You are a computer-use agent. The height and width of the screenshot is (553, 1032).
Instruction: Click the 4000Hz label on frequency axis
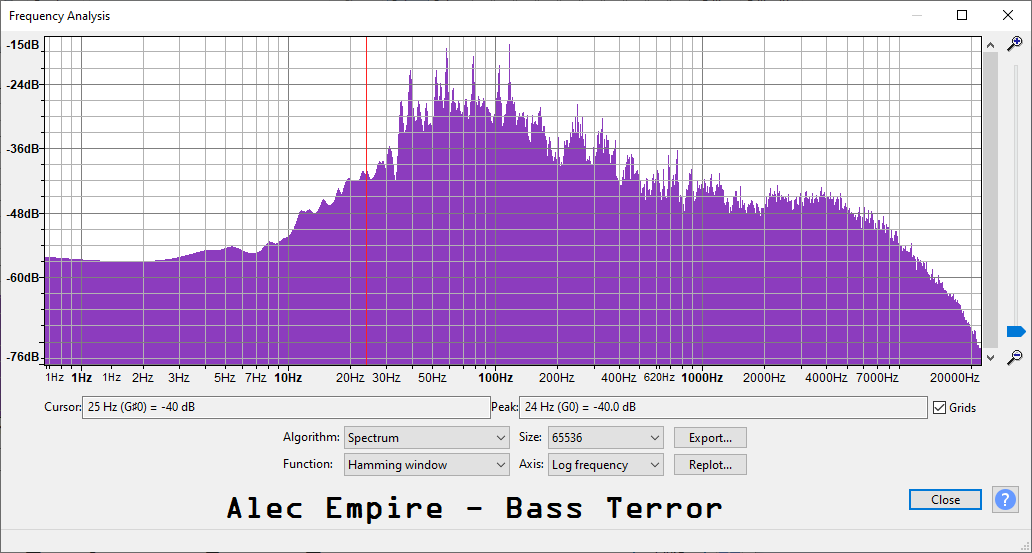[x=827, y=378]
